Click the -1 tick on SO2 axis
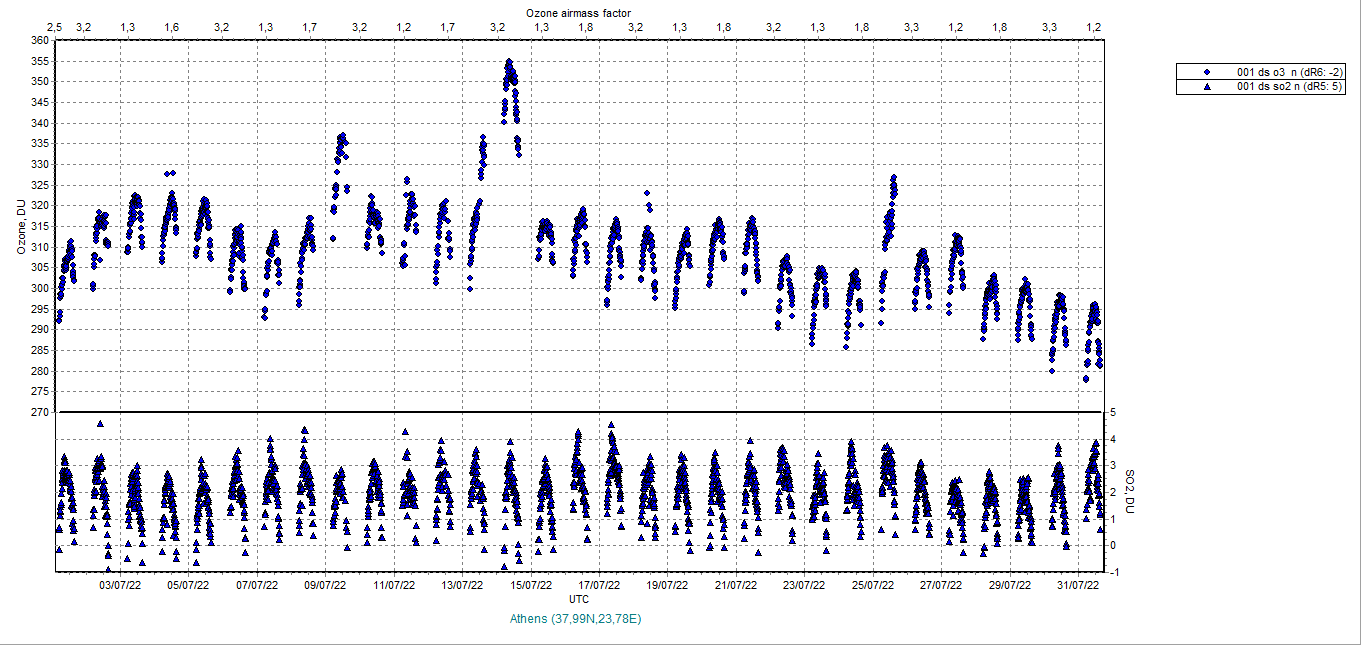Image resolution: width=1361 pixels, height=645 pixels. click(x=1112, y=572)
